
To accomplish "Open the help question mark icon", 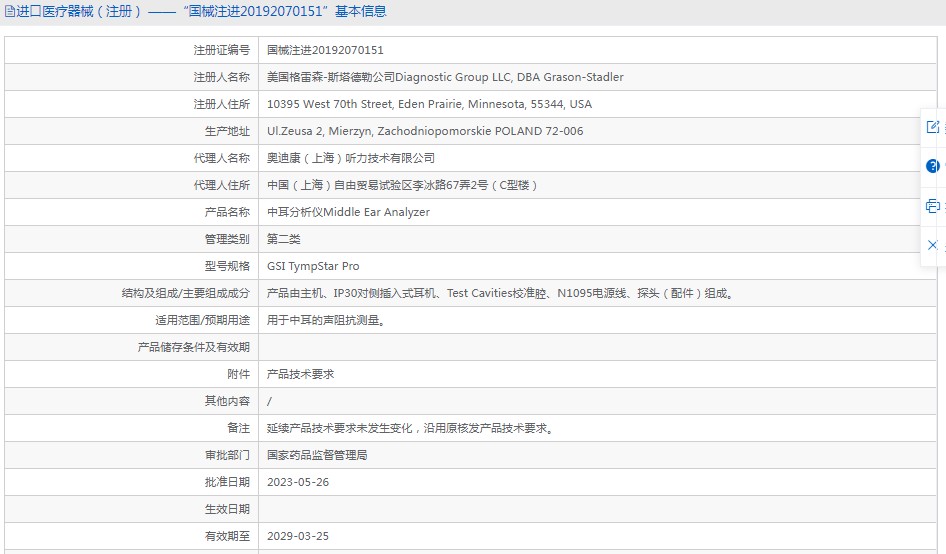I will pos(933,166).
